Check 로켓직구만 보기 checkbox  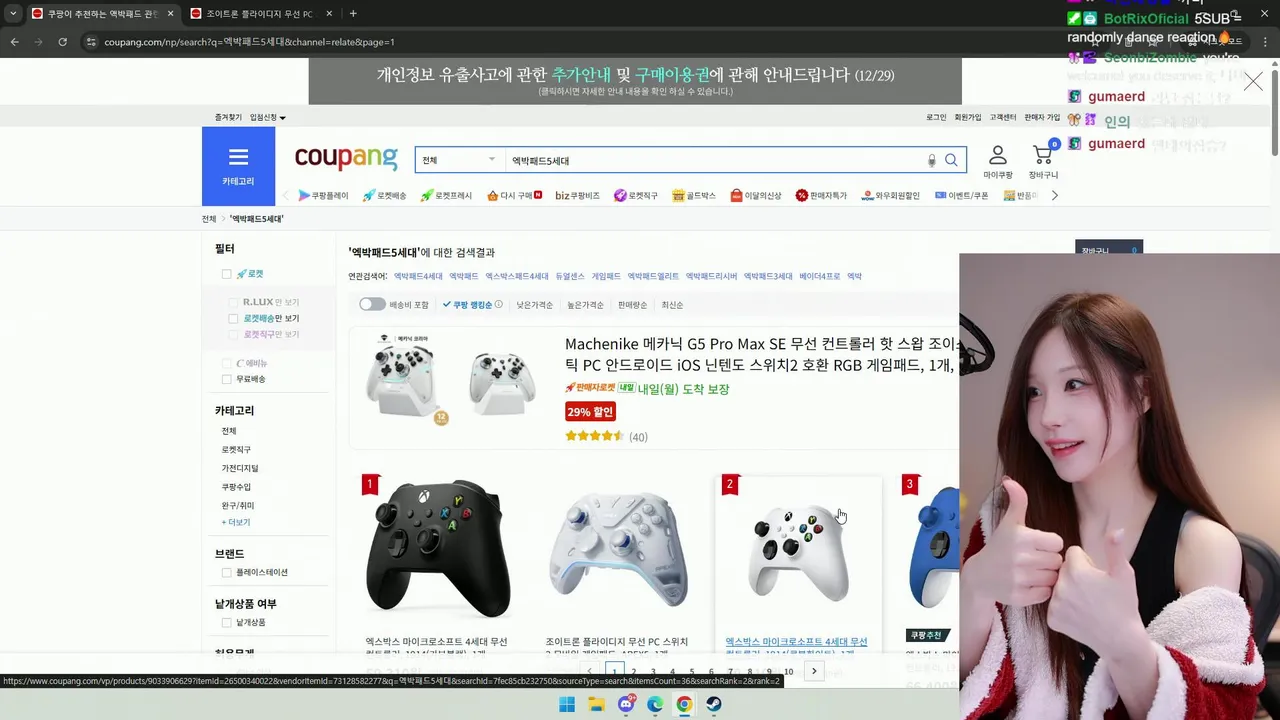click(233, 334)
